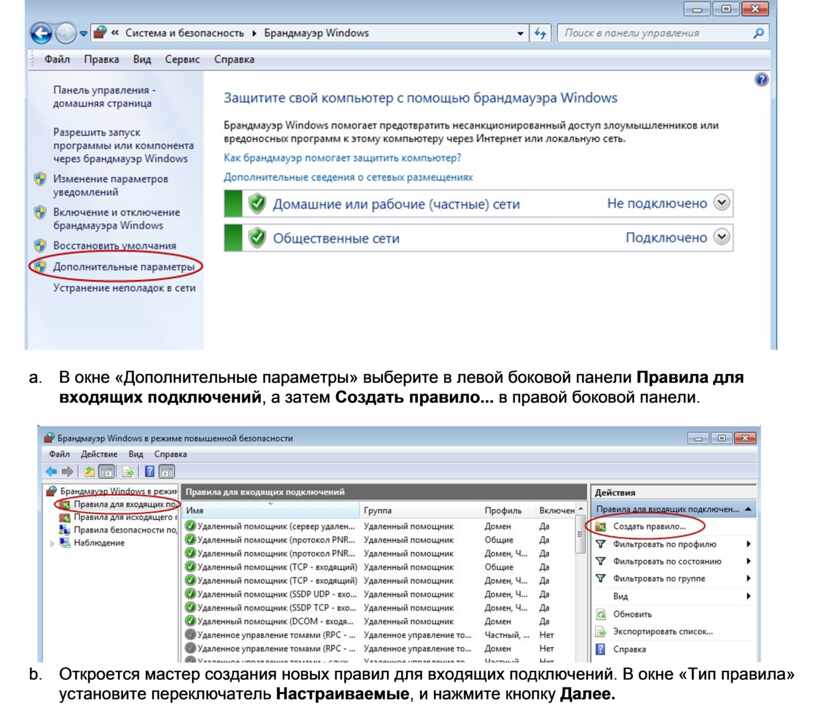Toggle the action pane toolbar icon
This screenshot has width=816, height=723.
coord(167,472)
